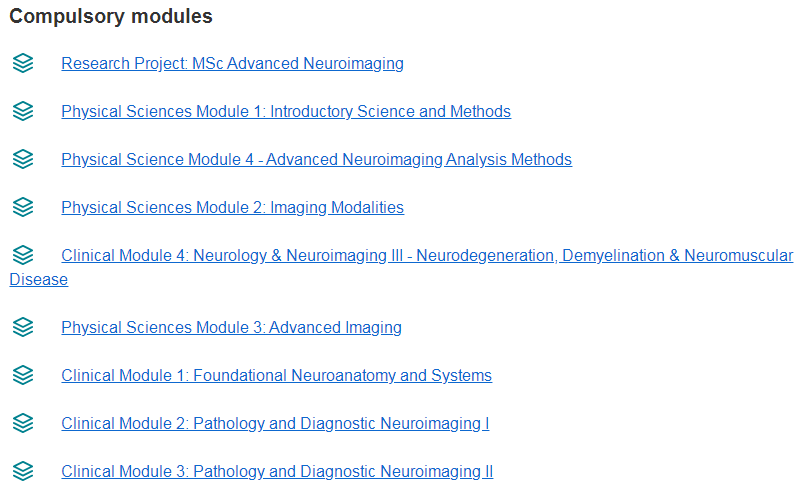799x485 pixels.
Task: Click the stack icon beside Clinical Module 2
Action: [x=23, y=423]
